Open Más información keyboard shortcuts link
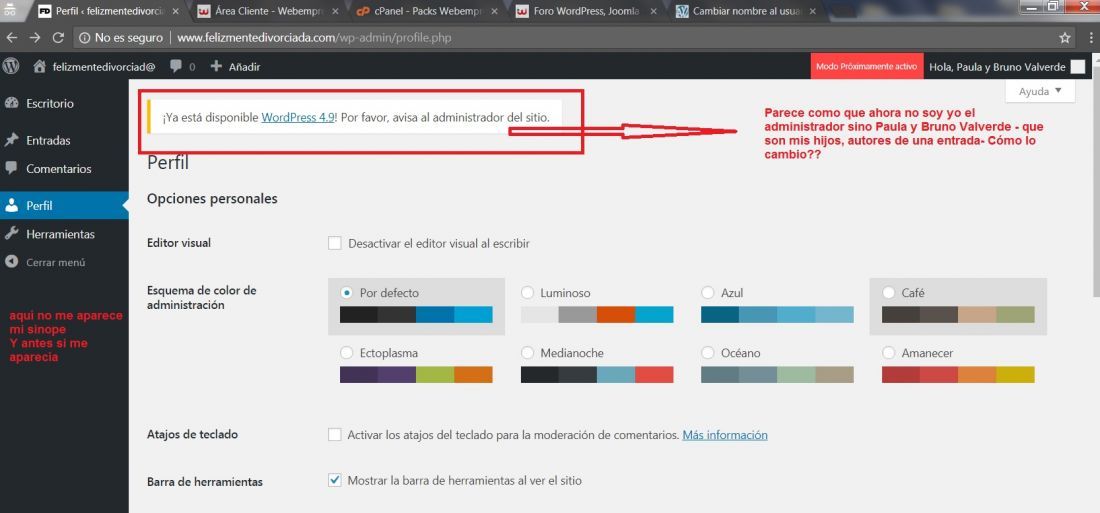Image resolution: width=1100 pixels, height=513 pixels. (725, 434)
